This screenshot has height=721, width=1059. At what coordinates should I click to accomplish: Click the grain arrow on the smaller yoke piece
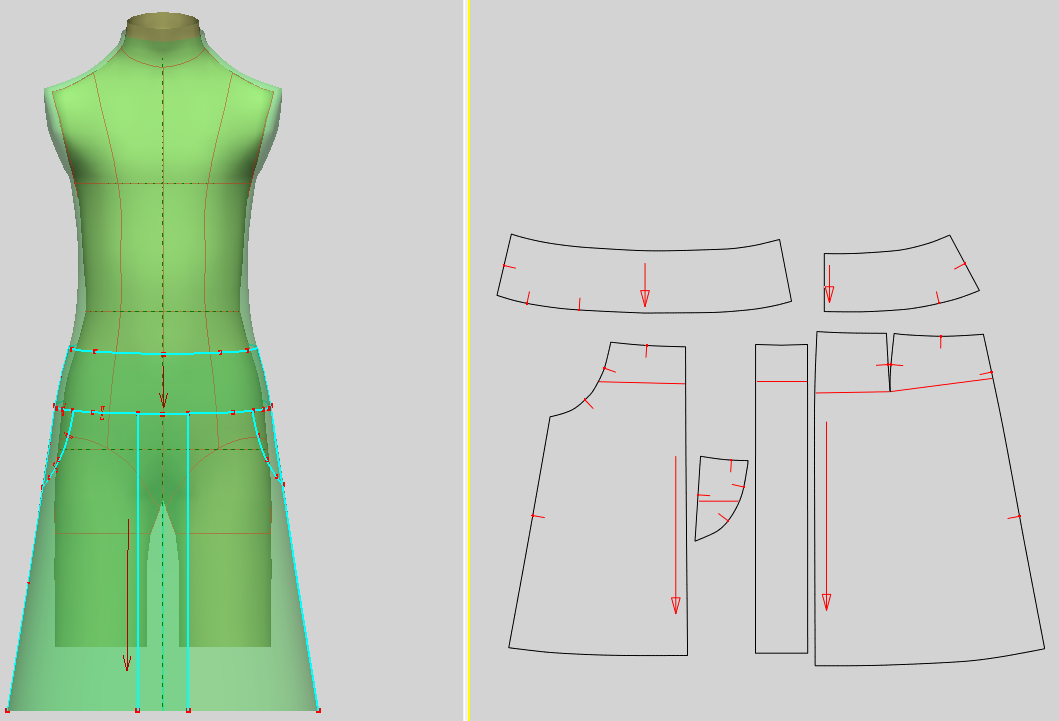tap(829, 284)
